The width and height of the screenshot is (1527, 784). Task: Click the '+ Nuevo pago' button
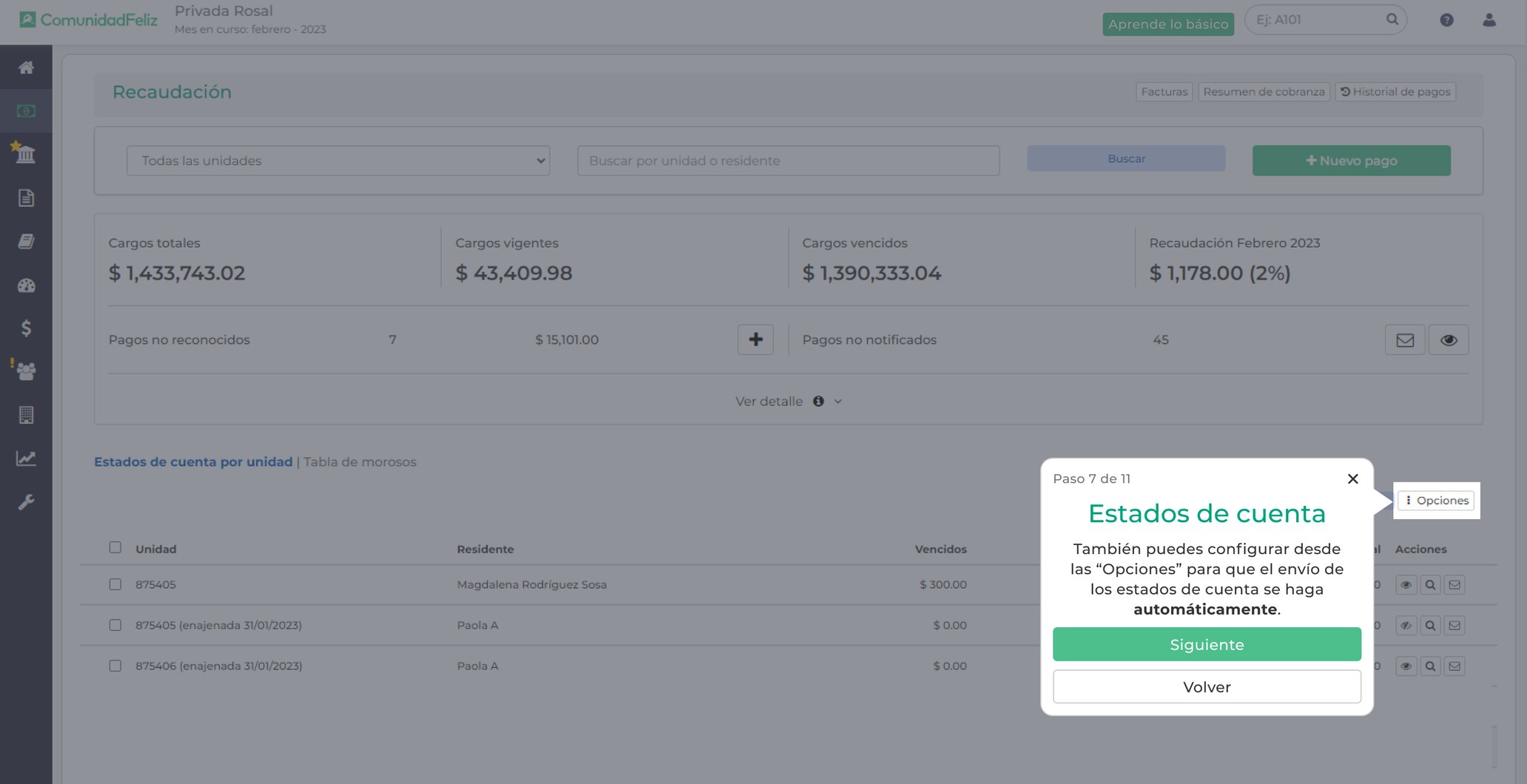(x=1351, y=160)
